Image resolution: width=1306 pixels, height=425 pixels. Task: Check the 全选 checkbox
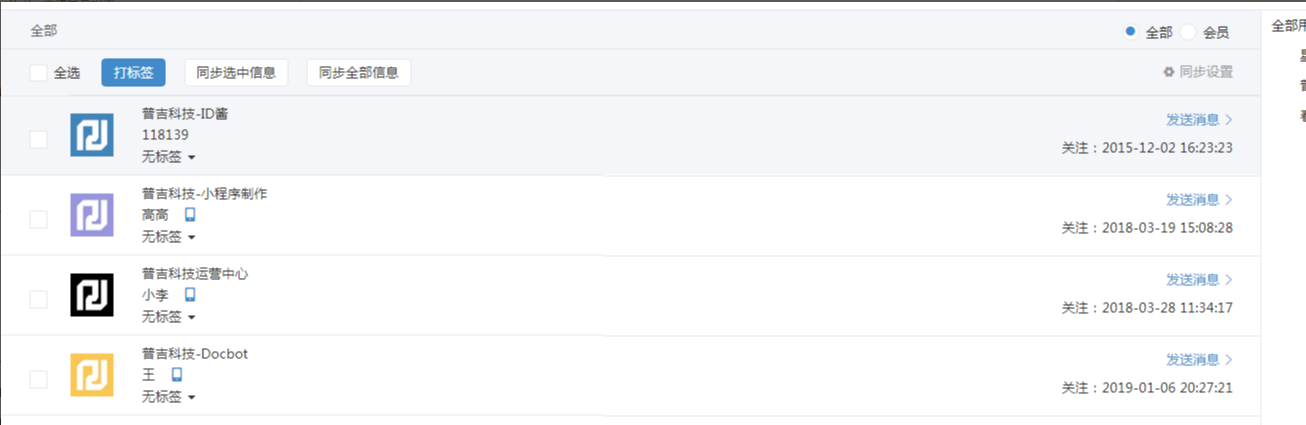[x=38, y=73]
